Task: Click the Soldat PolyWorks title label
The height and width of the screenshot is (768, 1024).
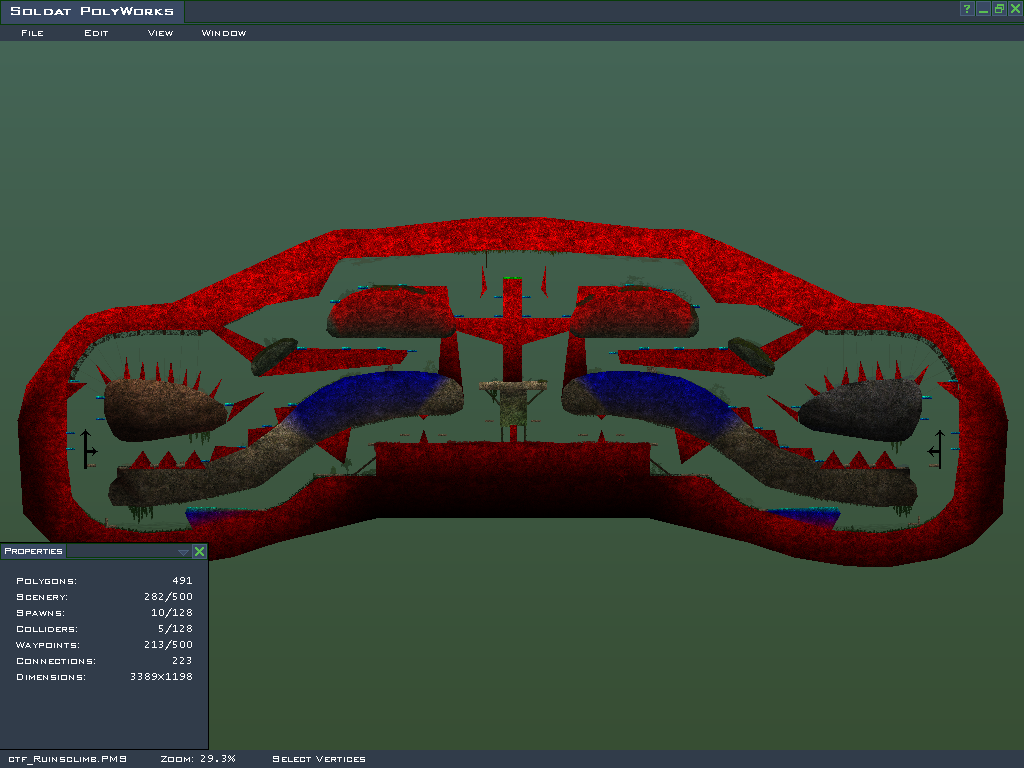Action: 92,12
